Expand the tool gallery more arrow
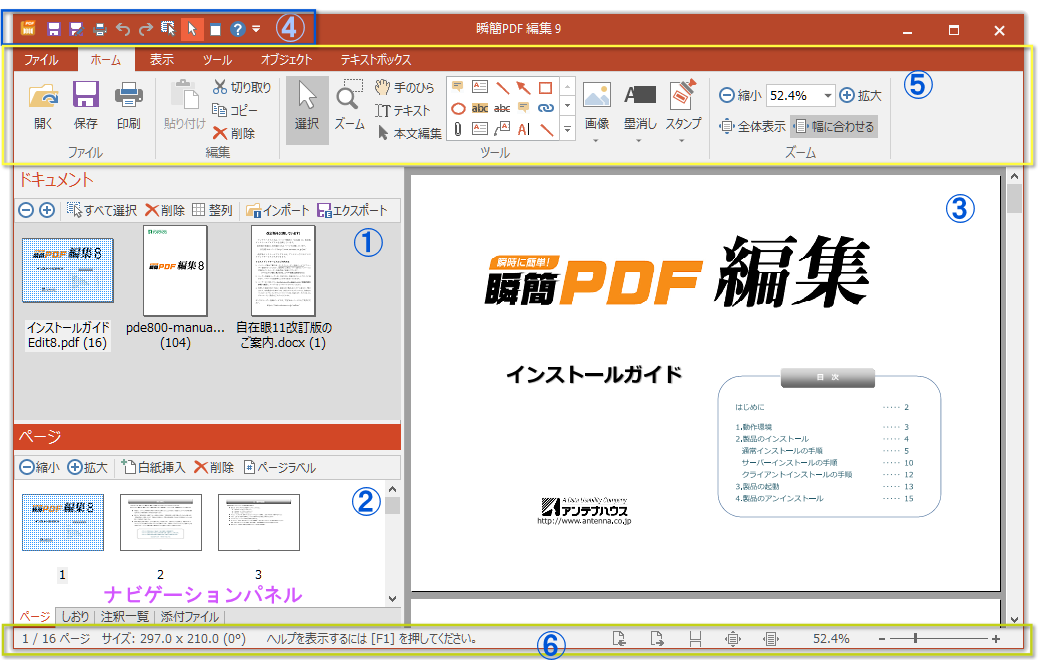This screenshot has width=1038, height=662. point(567,129)
